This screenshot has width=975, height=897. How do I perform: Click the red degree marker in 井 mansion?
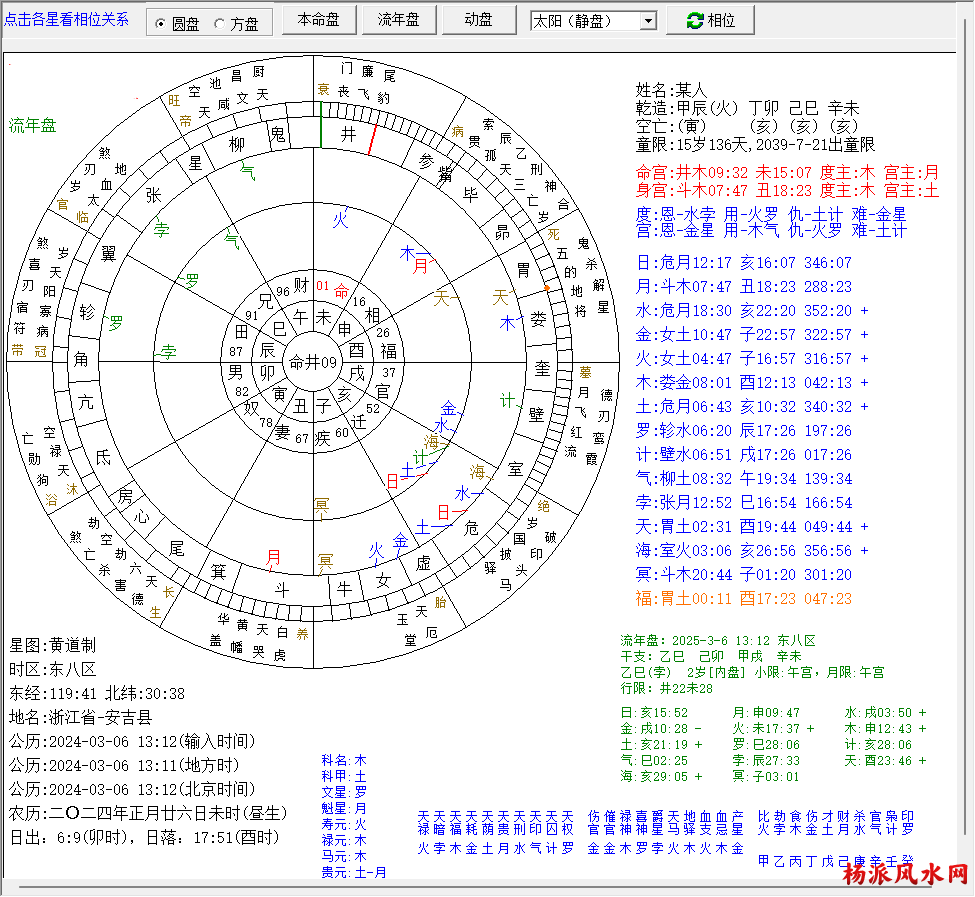tap(371, 140)
